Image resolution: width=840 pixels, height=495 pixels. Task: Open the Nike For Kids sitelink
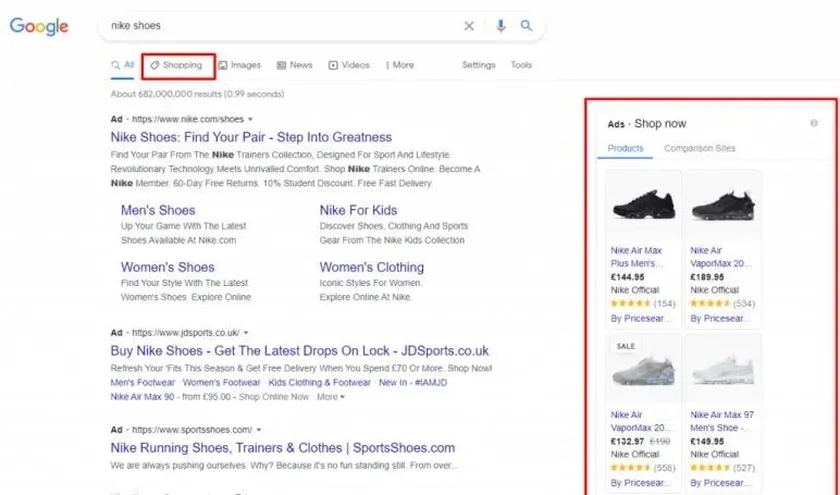[x=358, y=211]
